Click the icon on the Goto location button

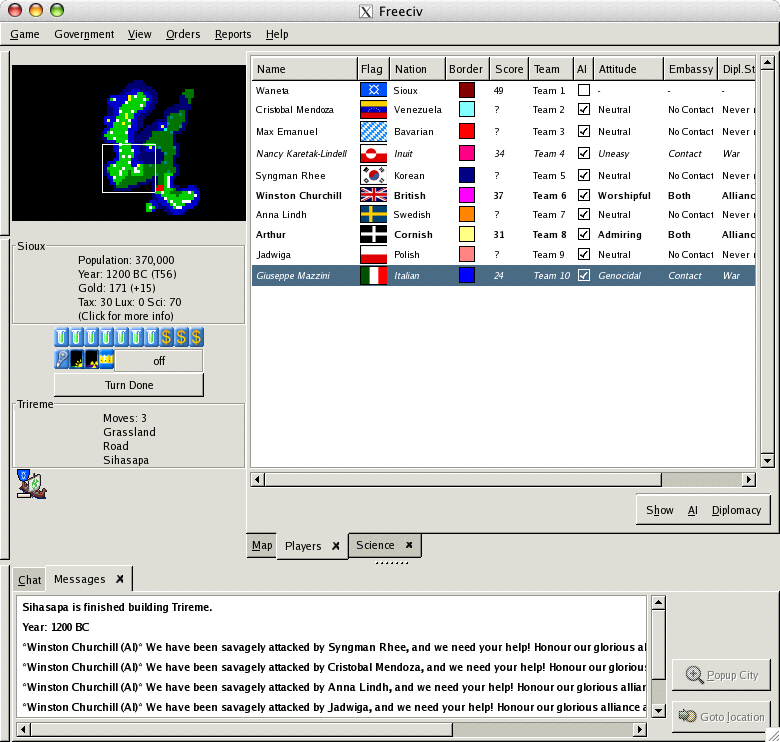click(688, 716)
